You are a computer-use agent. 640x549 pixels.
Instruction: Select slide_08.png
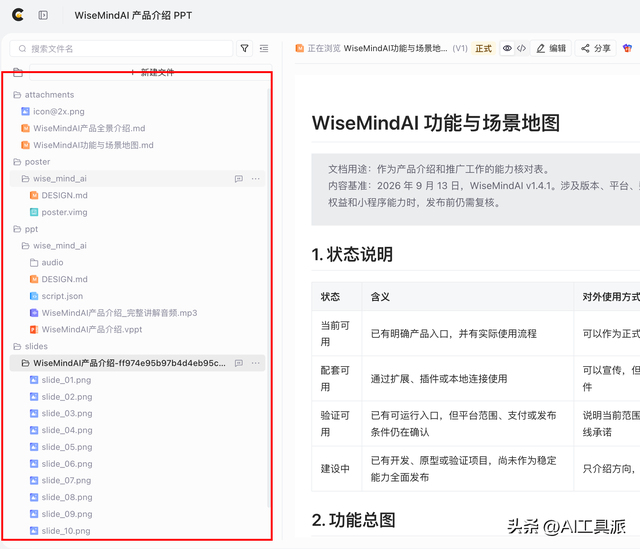pos(67,497)
